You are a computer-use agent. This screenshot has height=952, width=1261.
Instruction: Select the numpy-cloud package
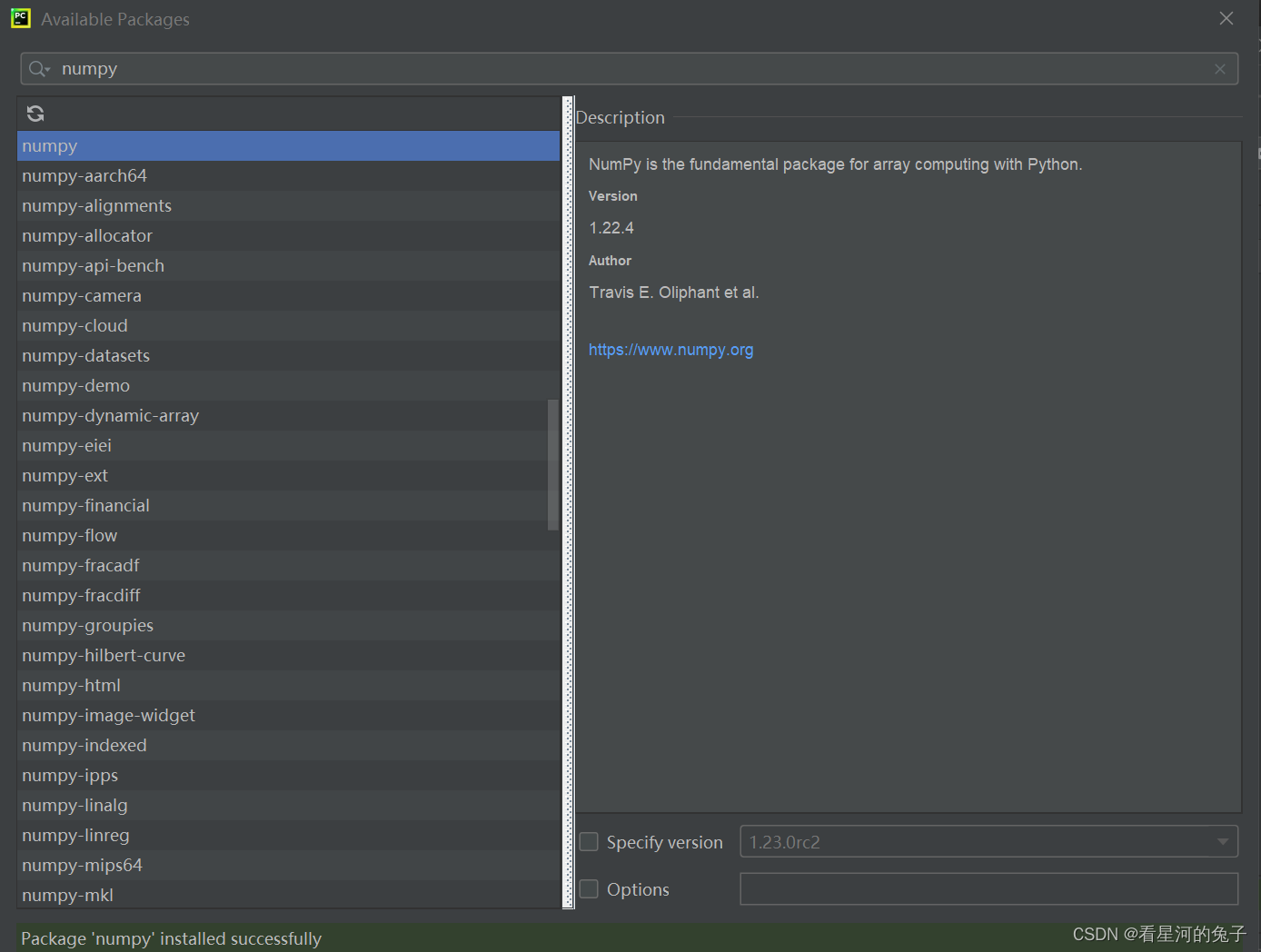pyautogui.click(x=289, y=326)
